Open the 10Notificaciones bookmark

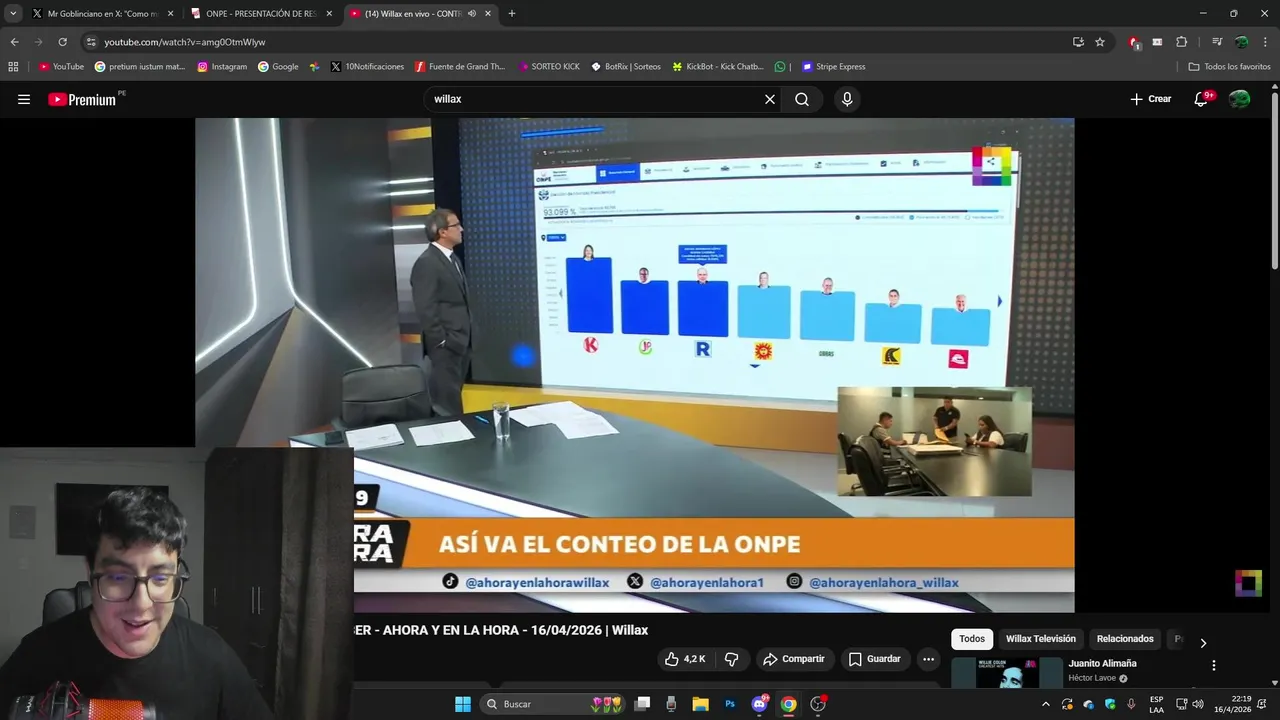(367, 67)
